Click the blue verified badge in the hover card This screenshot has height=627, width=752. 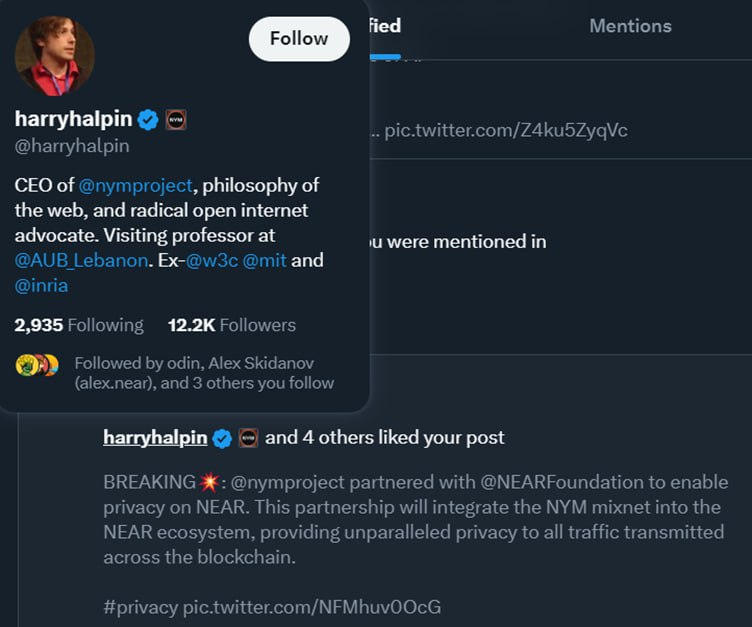(148, 120)
